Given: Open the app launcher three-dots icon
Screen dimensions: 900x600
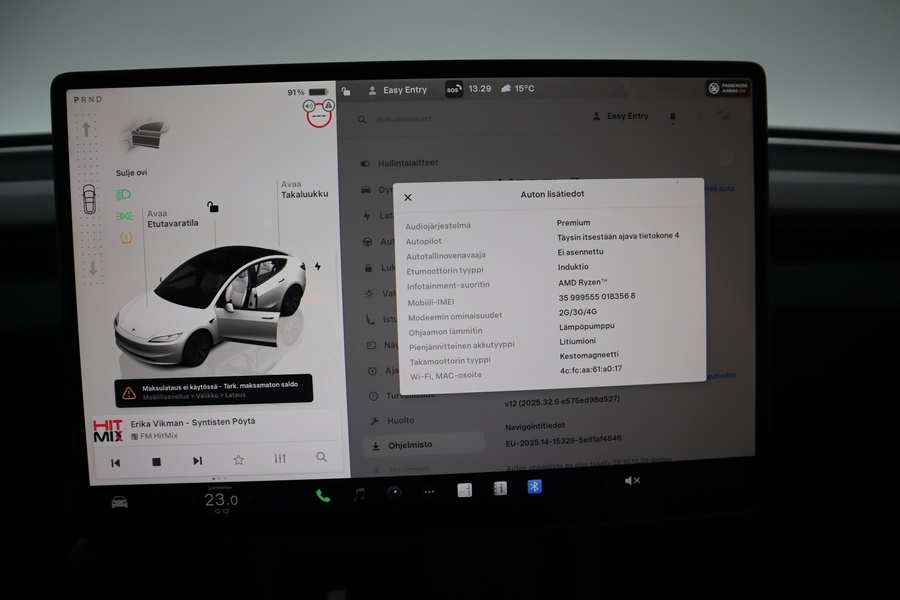Looking at the screenshot, I should pos(428,492).
